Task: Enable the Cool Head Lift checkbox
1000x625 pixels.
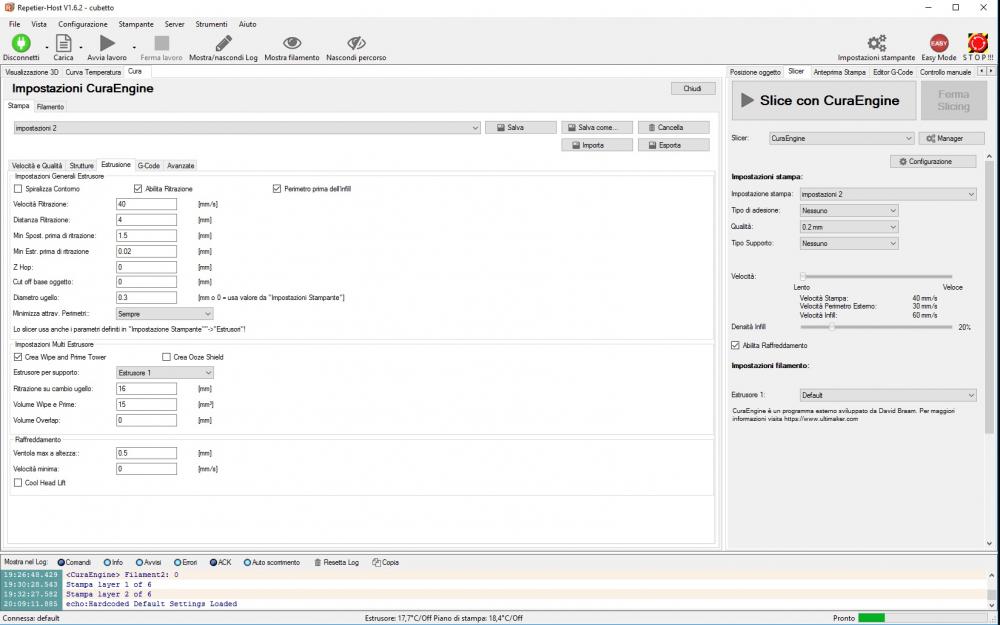Action: coord(18,483)
